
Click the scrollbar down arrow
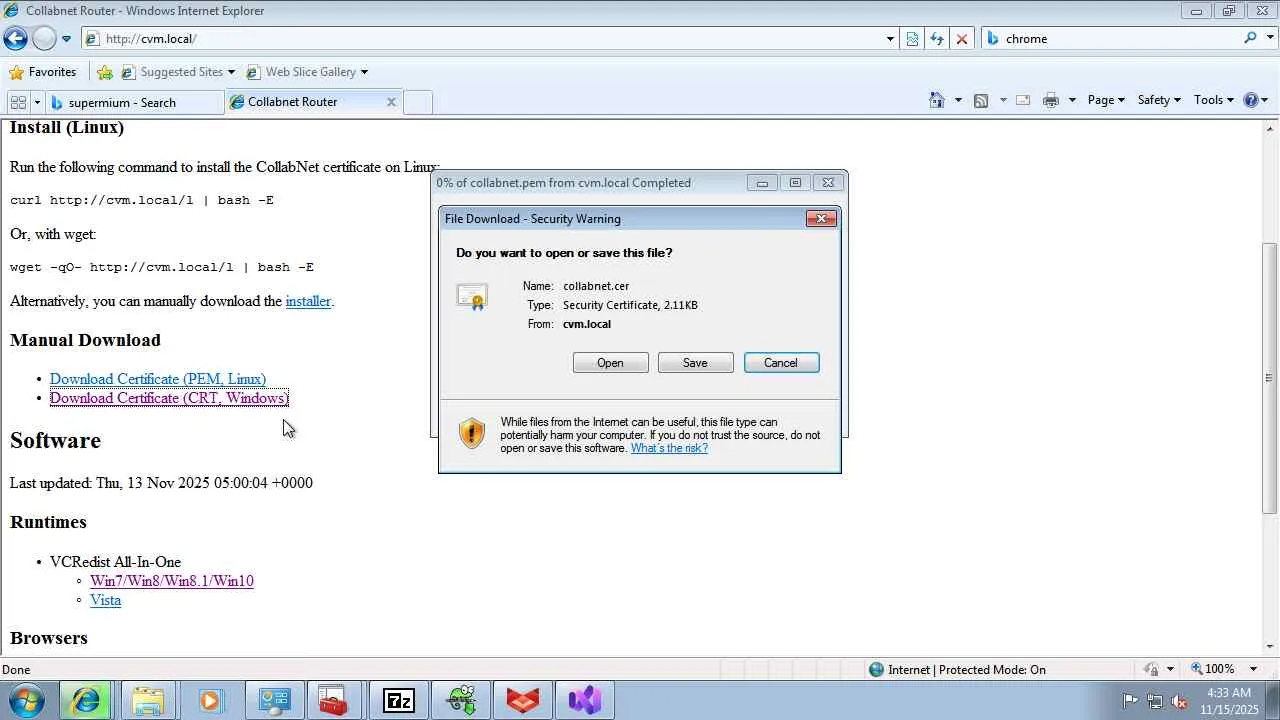pyautogui.click(x=1270, y=647)
